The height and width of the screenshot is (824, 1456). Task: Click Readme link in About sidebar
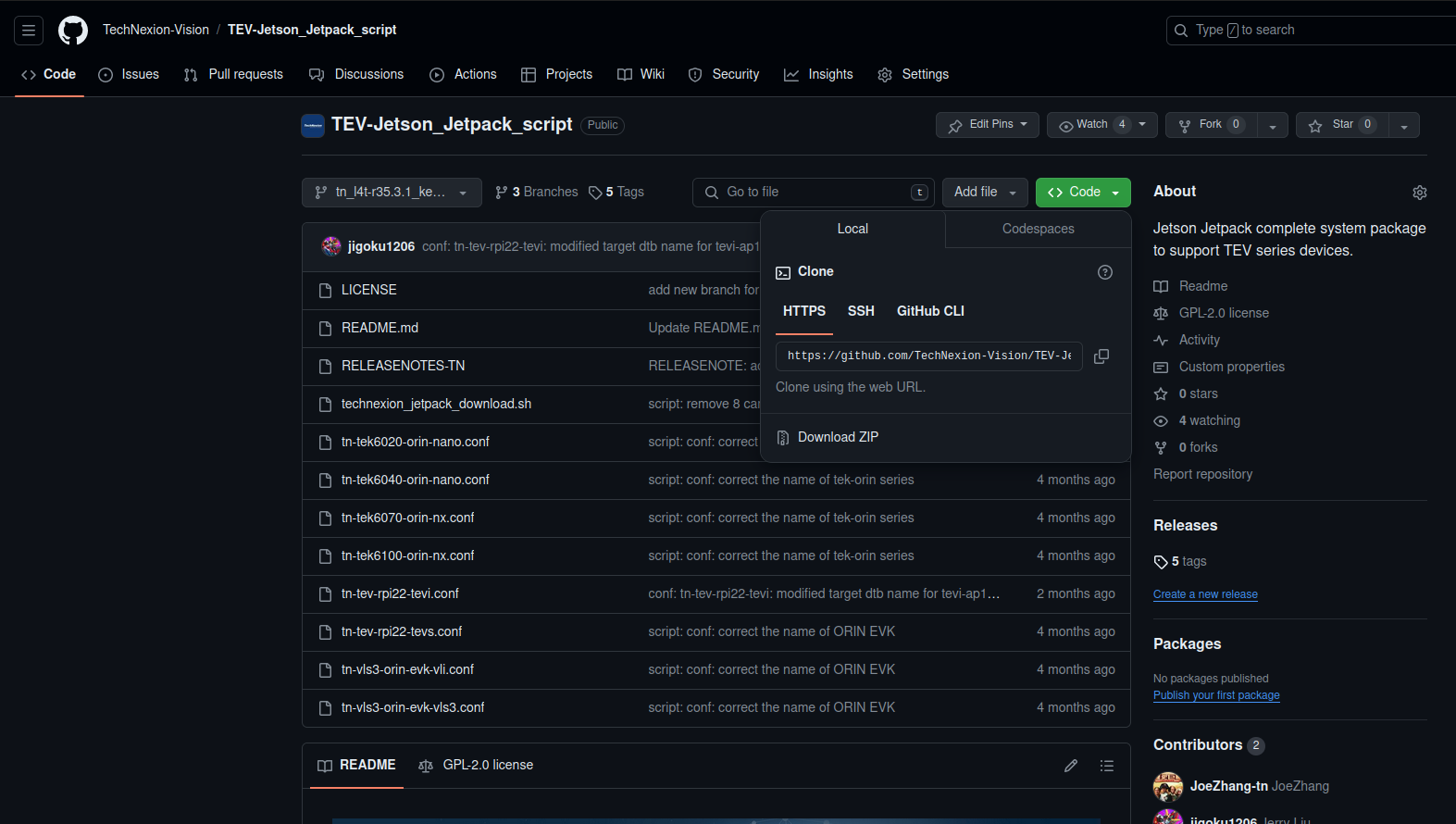[x=1190, y=287]
